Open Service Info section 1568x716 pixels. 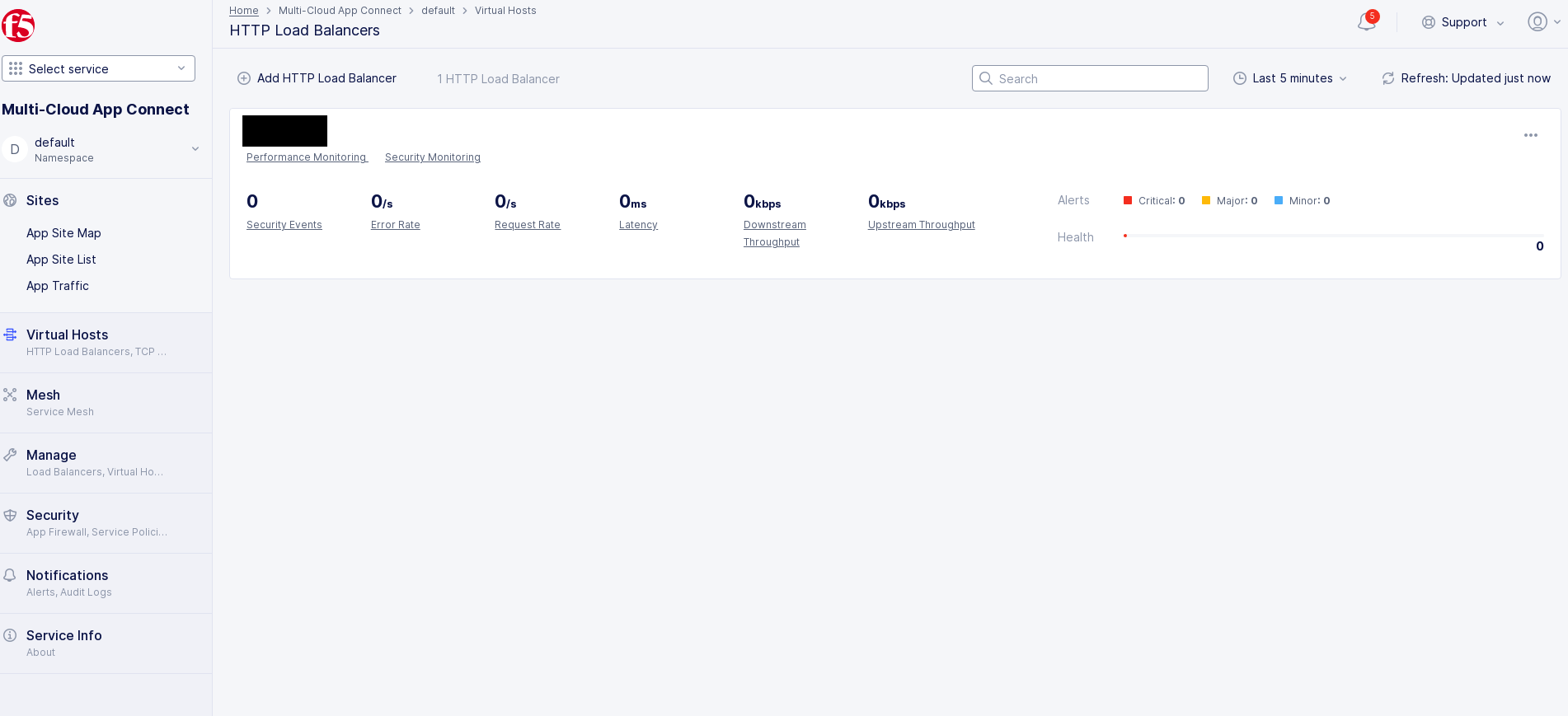(64, 635)
